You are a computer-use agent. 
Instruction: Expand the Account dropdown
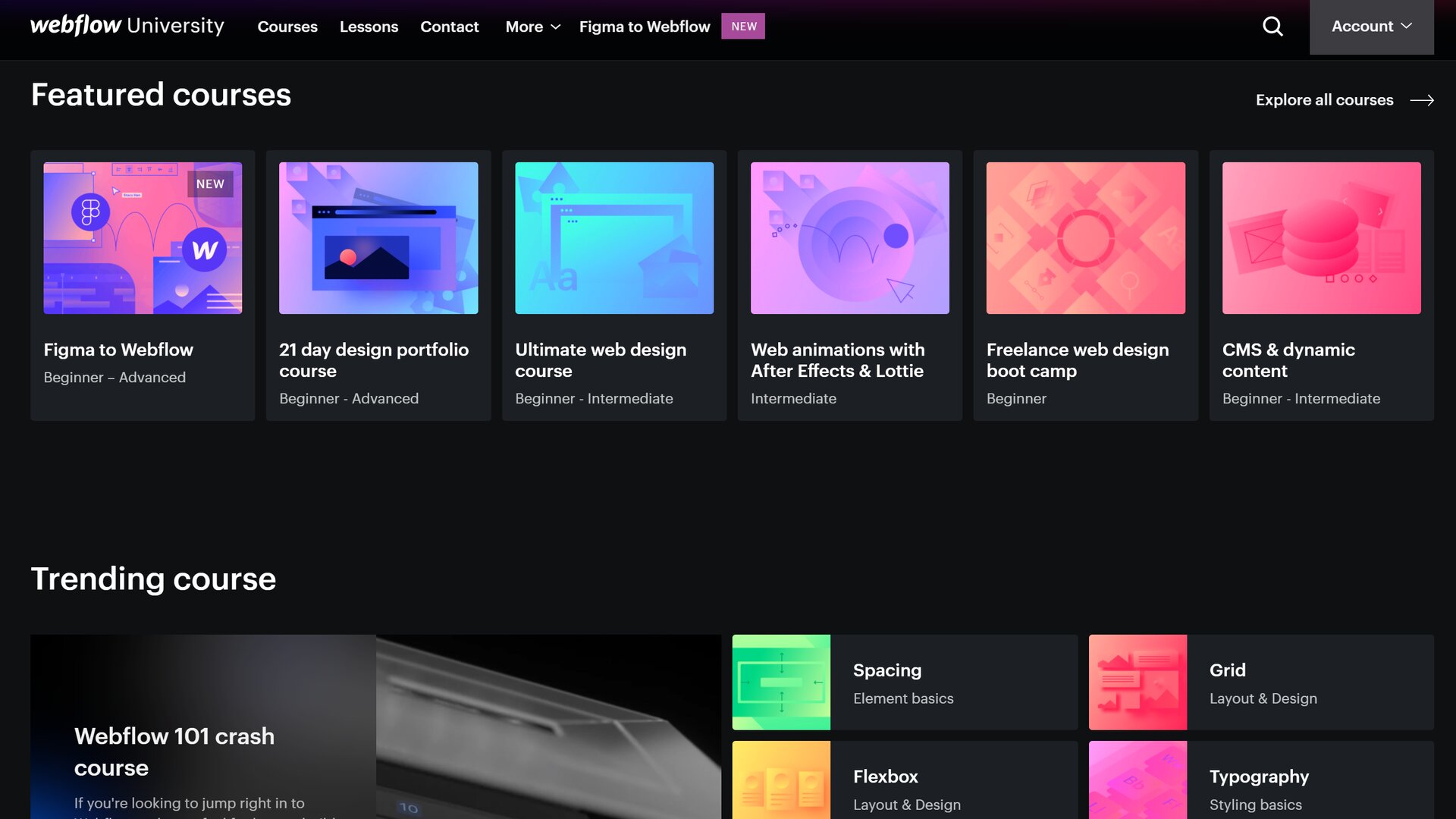(x=1371, y=27)
